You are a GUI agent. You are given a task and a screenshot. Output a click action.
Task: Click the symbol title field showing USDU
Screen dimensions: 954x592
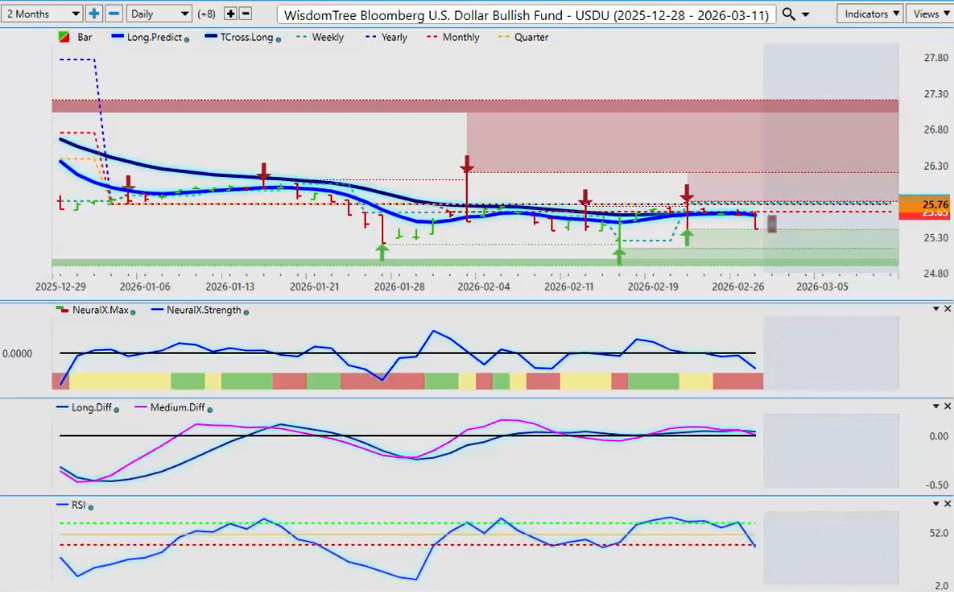point(525,14)
